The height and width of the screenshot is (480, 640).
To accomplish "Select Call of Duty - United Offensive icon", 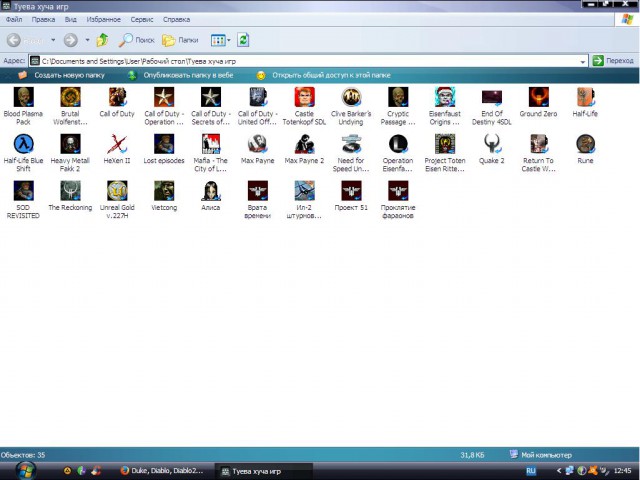I will (x=258, y=97).
